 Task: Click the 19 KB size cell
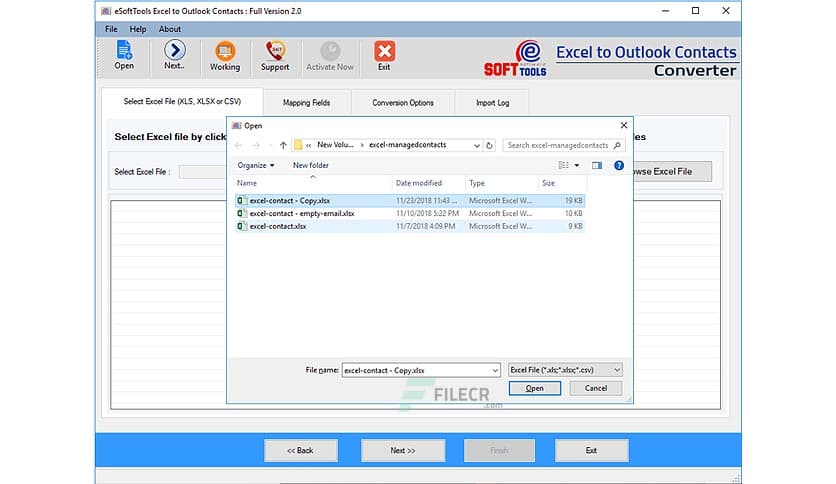[574, 200]
